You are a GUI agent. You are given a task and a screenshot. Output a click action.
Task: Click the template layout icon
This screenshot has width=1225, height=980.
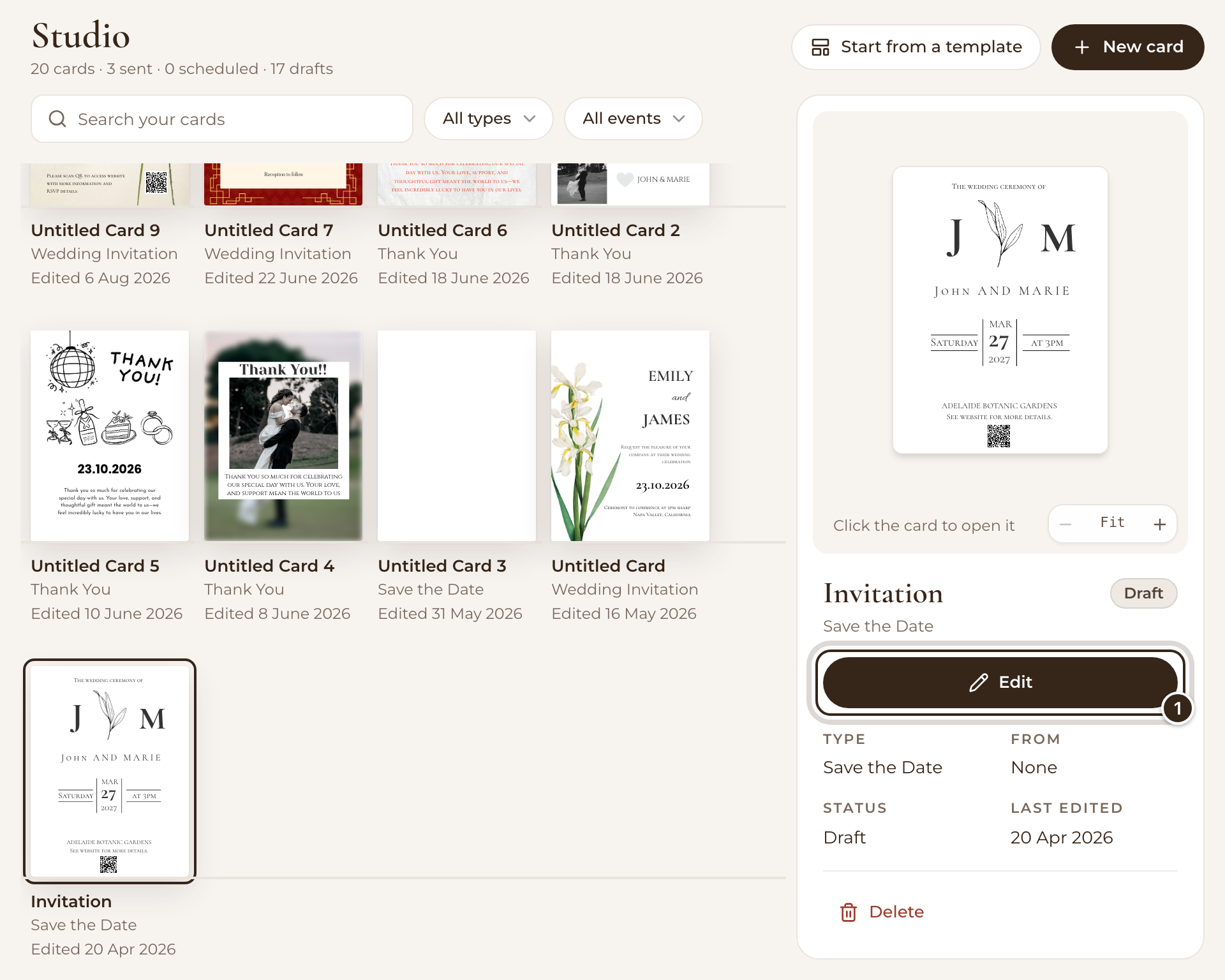[820, 47]
